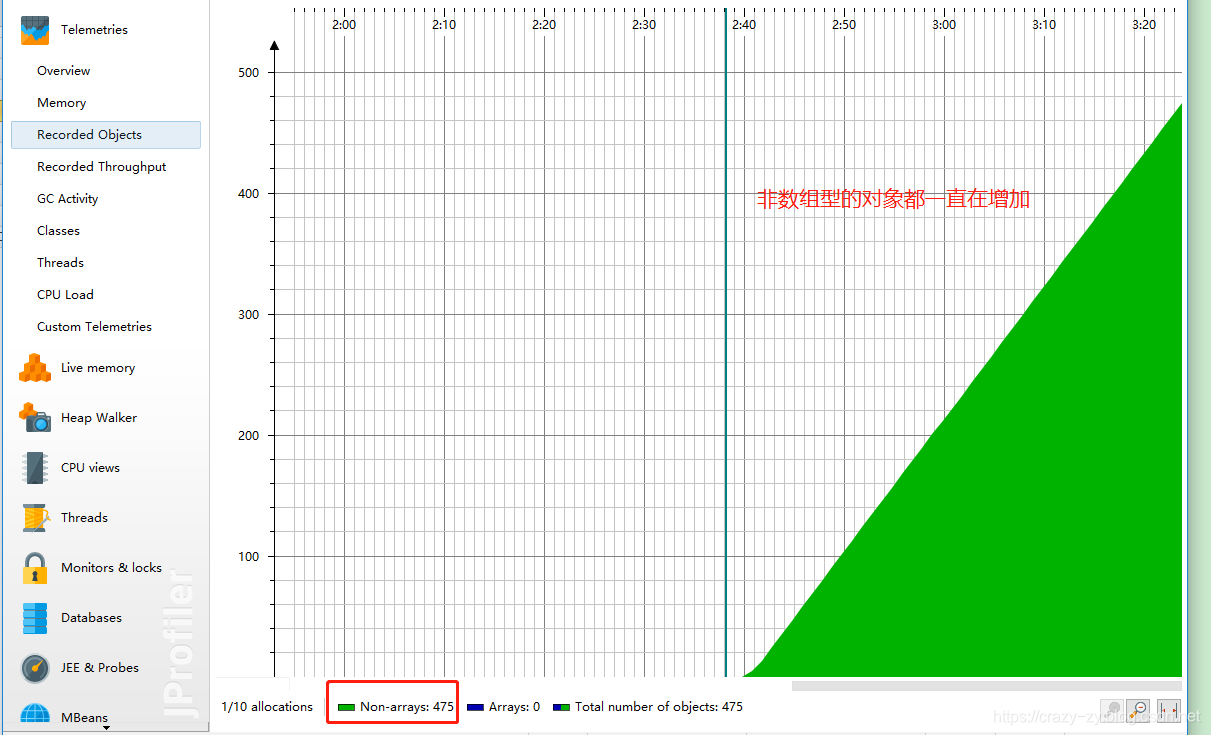Click the 400 value on vertical axis
Viewport: 1211px width, 735px height.
click(x=248, y=194)
